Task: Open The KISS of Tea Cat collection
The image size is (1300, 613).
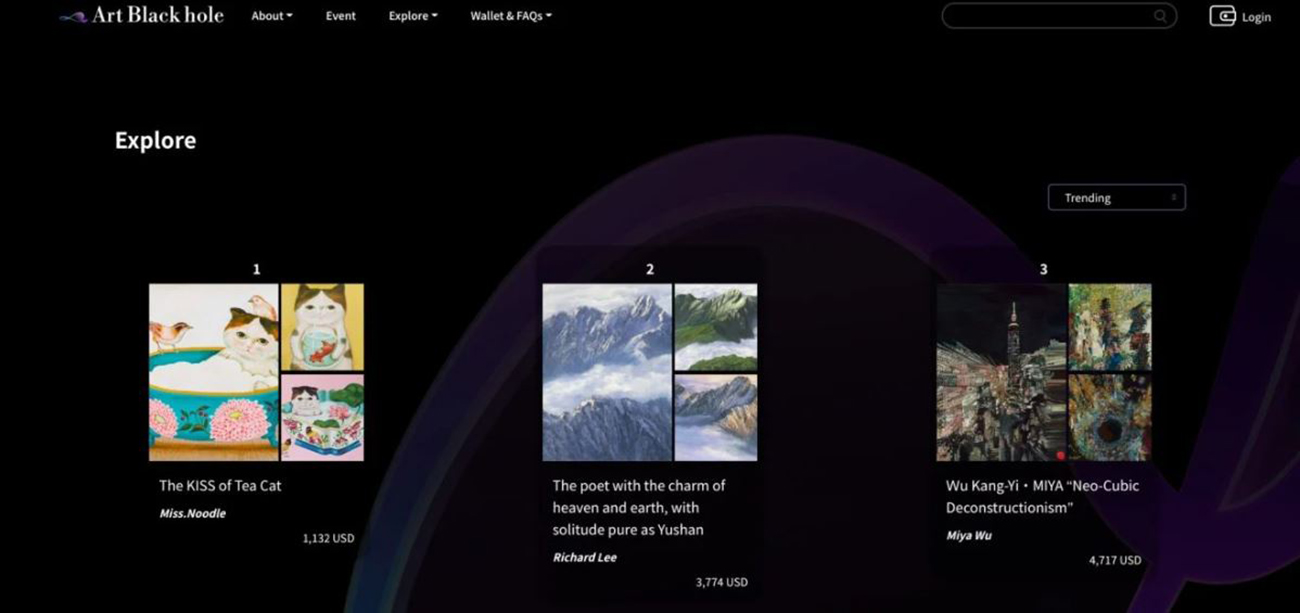Action: click(x=220, y=486)
